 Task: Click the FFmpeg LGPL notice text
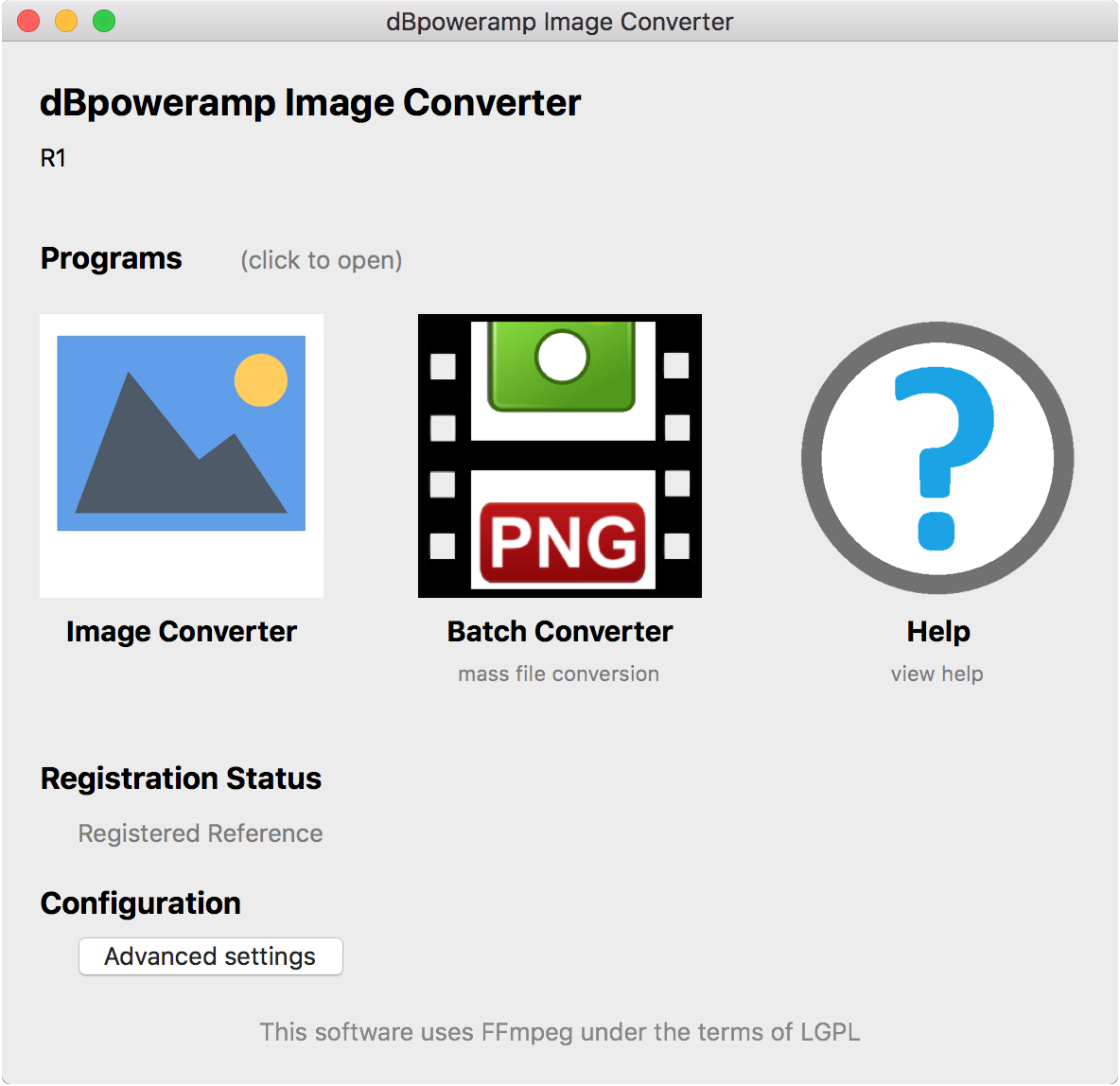click(x=560, y=1032)
